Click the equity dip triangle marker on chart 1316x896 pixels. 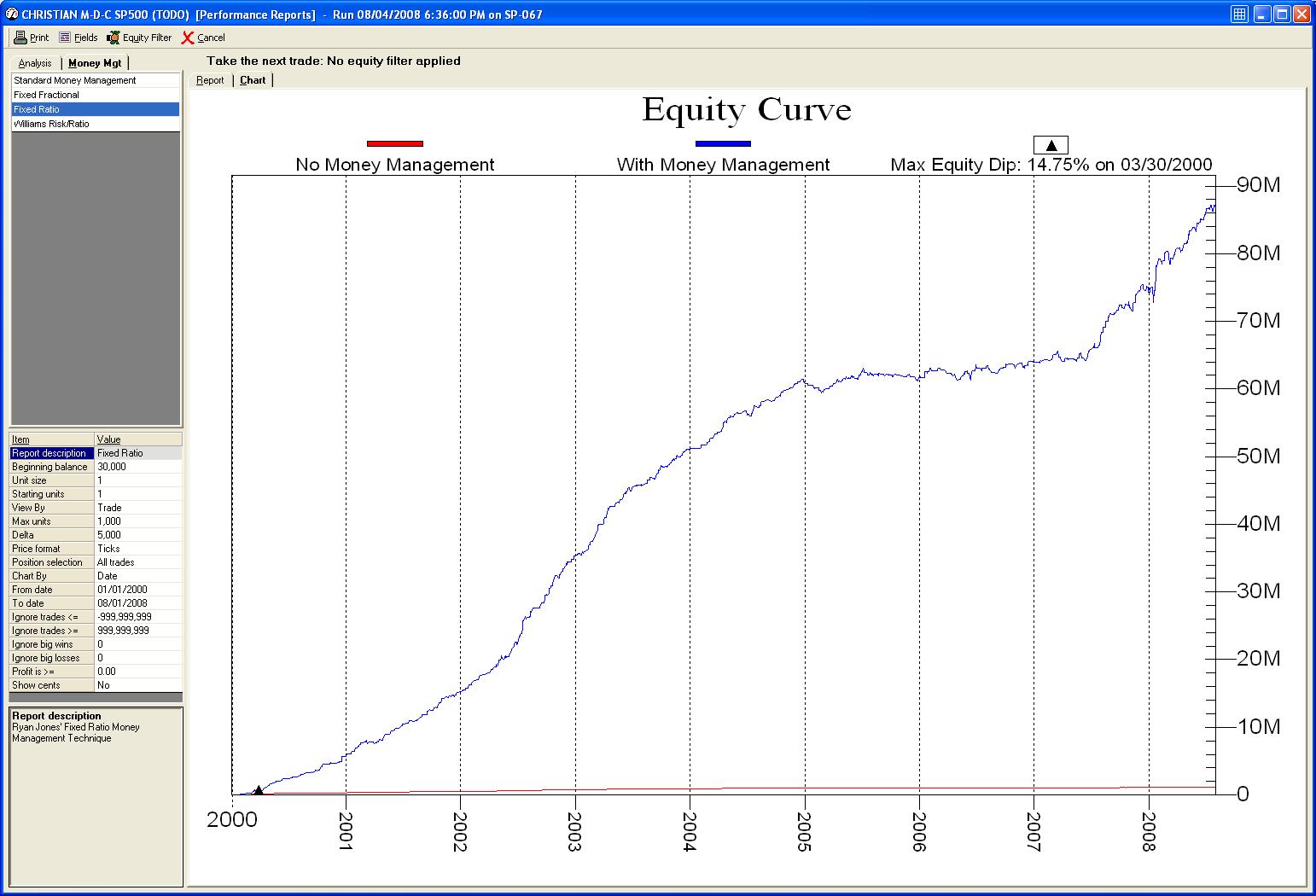[x=259, y=790]
